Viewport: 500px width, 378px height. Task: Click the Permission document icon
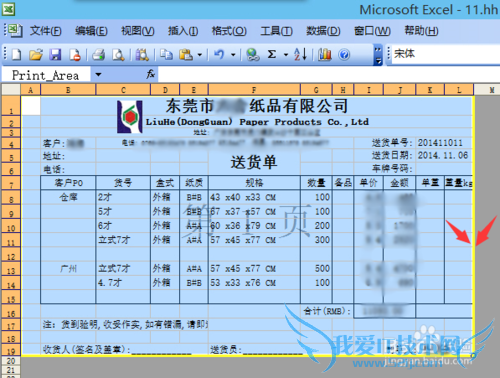(x=75, y=54)
